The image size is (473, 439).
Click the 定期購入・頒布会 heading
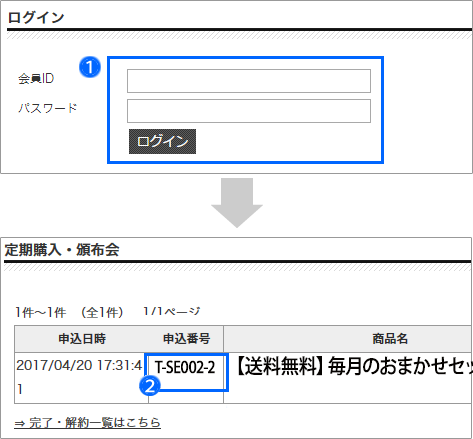pos(62,250)
